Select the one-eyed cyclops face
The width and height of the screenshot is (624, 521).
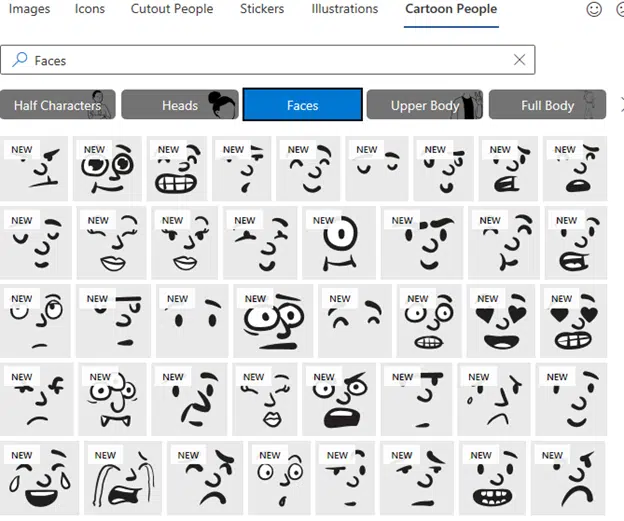tap(339, 242)
